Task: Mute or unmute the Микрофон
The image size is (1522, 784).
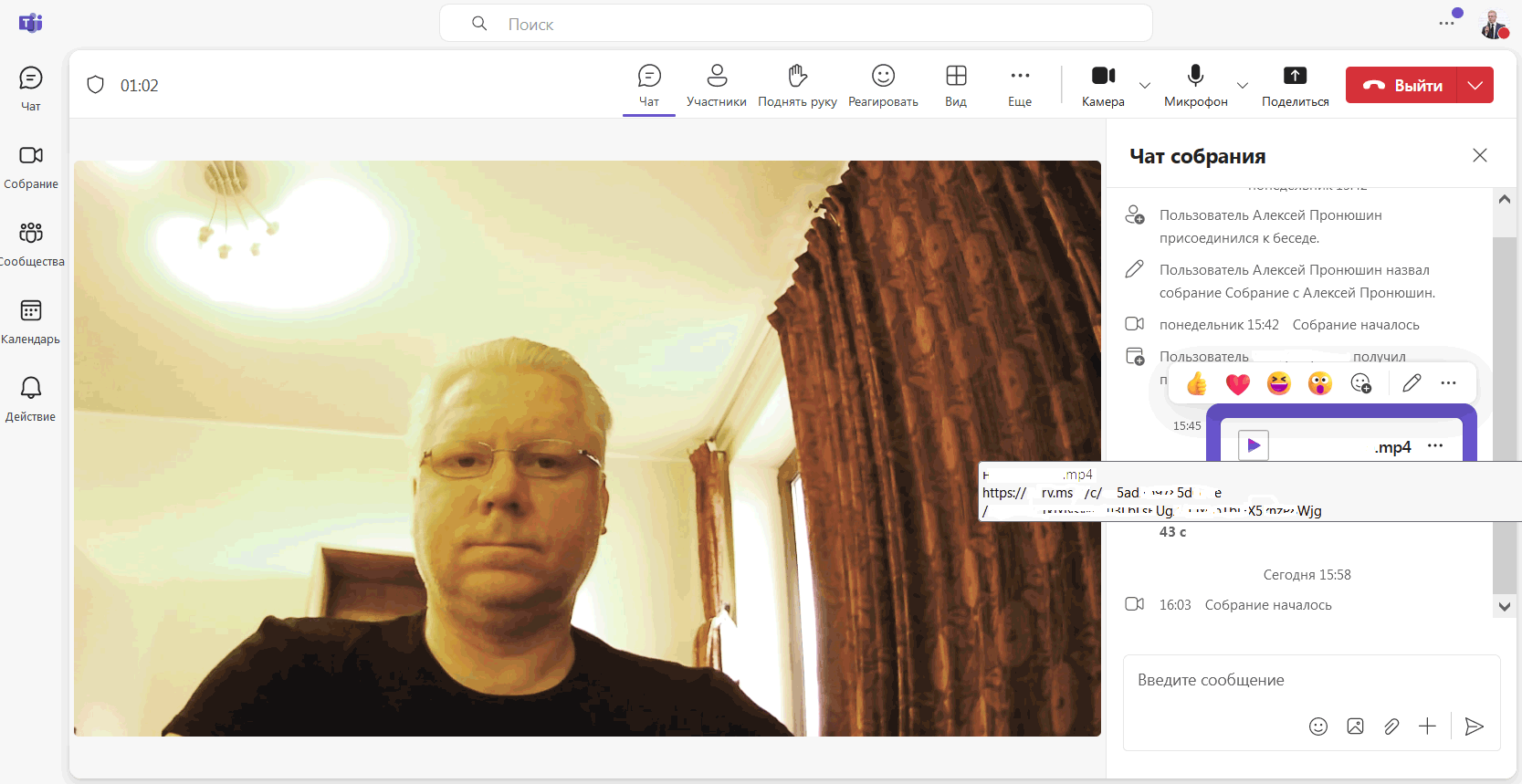Action: [x=1195, y=86]
